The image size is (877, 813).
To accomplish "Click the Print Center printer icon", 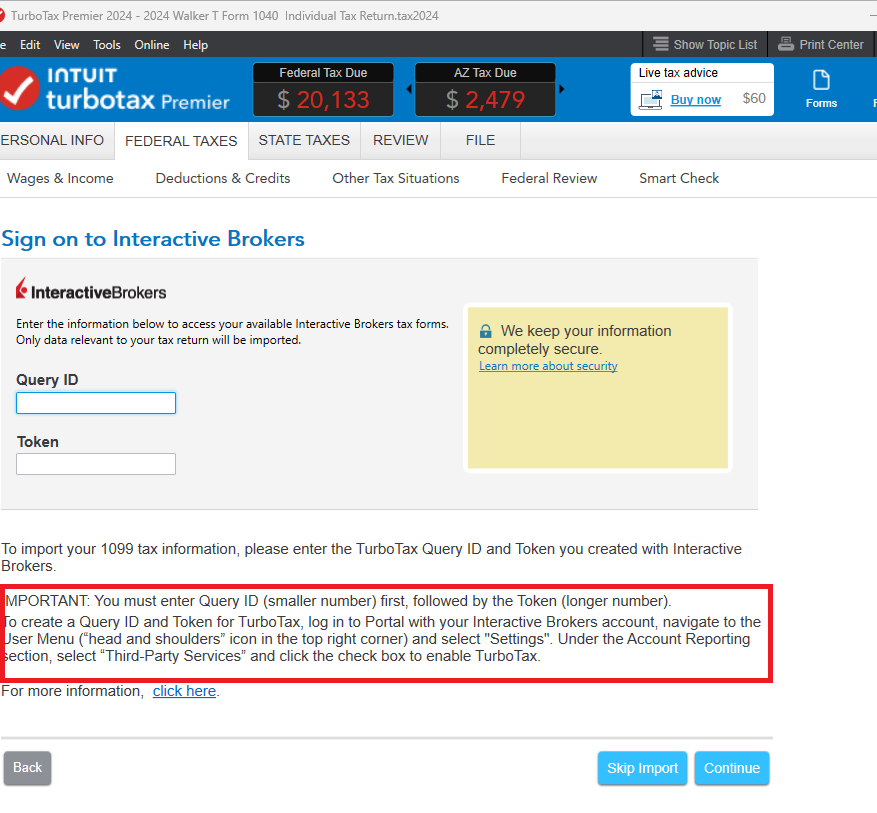I will [786, 44].
